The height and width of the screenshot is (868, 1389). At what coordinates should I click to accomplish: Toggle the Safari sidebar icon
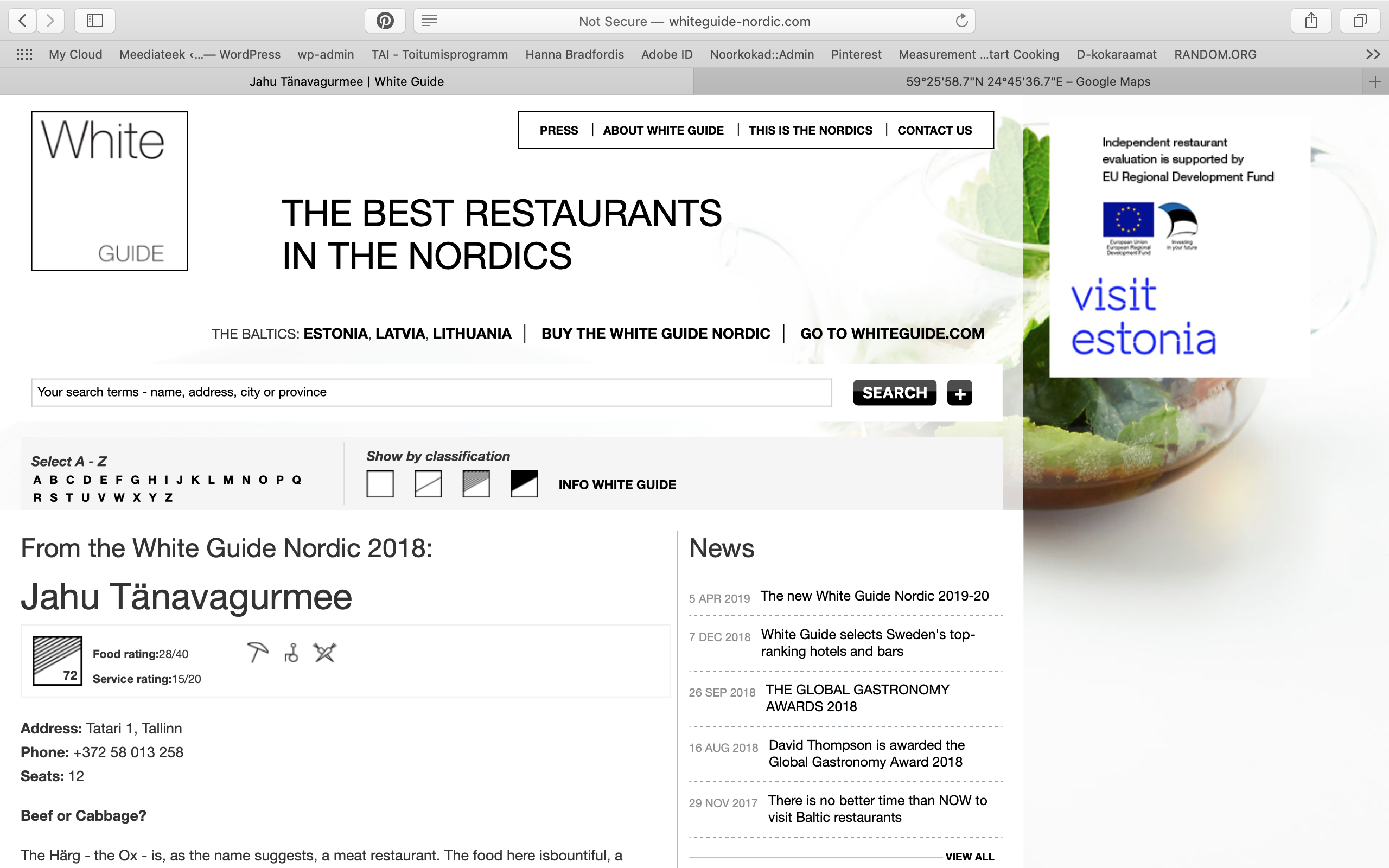point(95,21)
